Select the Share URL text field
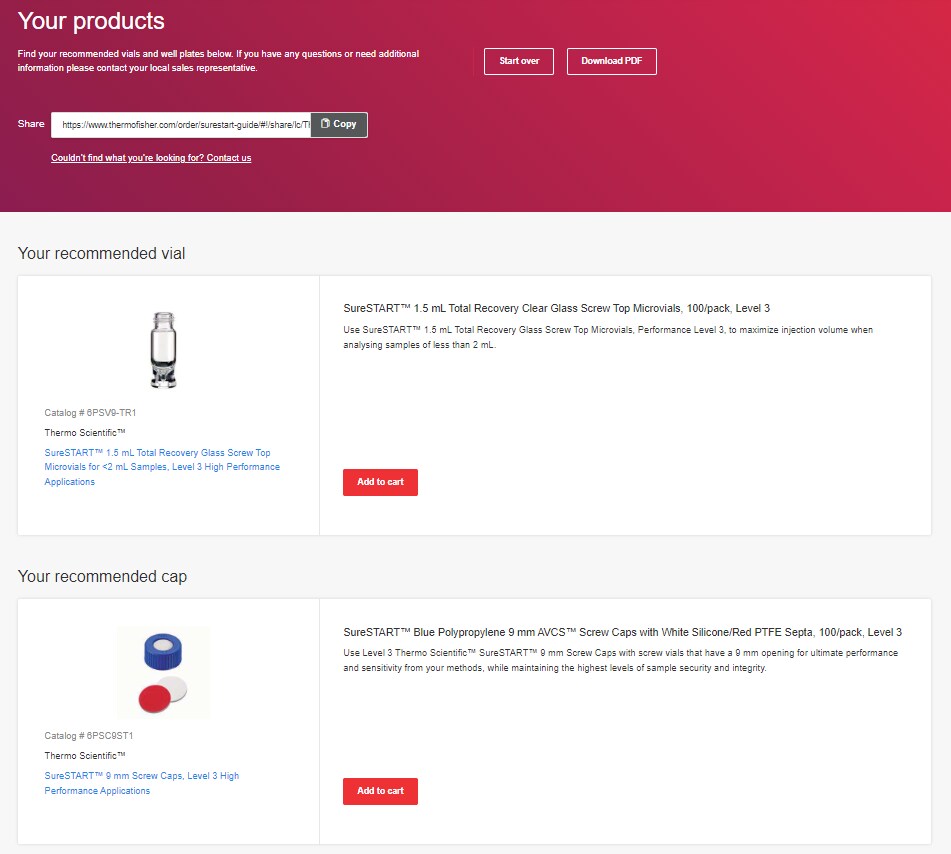Screen dimensions: 951x854 [x=181, y=125]
